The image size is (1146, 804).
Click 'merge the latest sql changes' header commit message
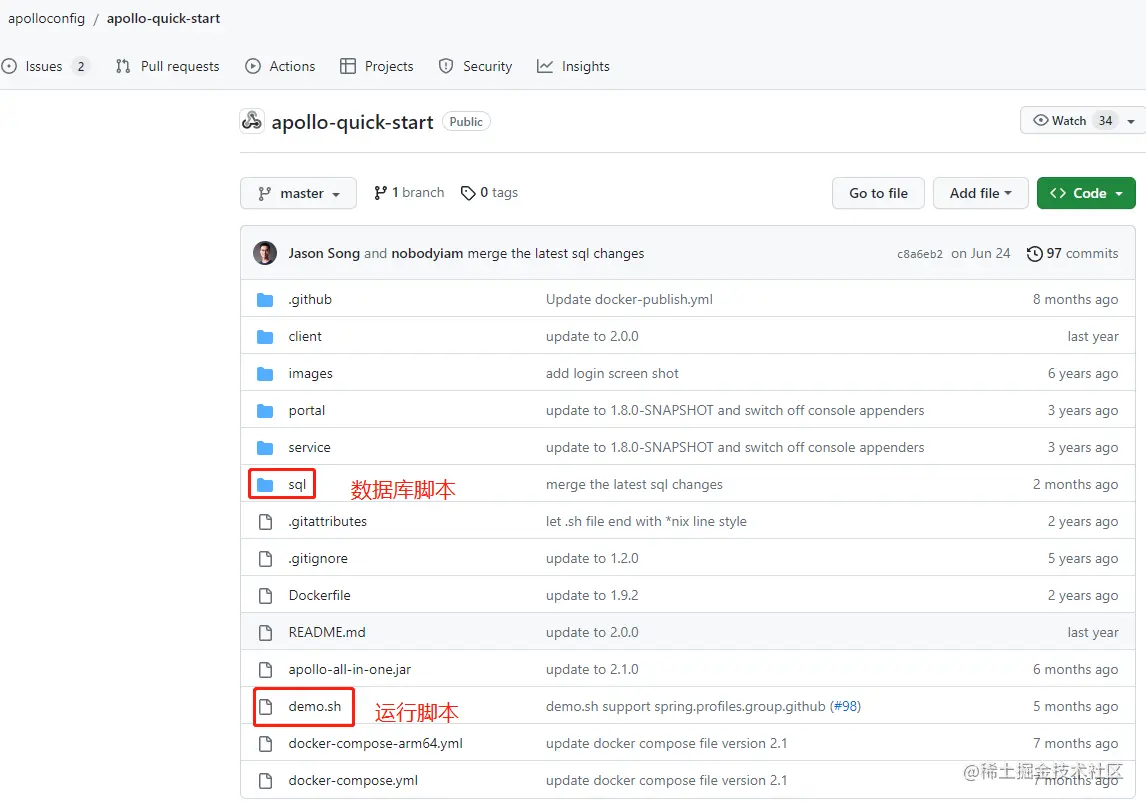555,254
